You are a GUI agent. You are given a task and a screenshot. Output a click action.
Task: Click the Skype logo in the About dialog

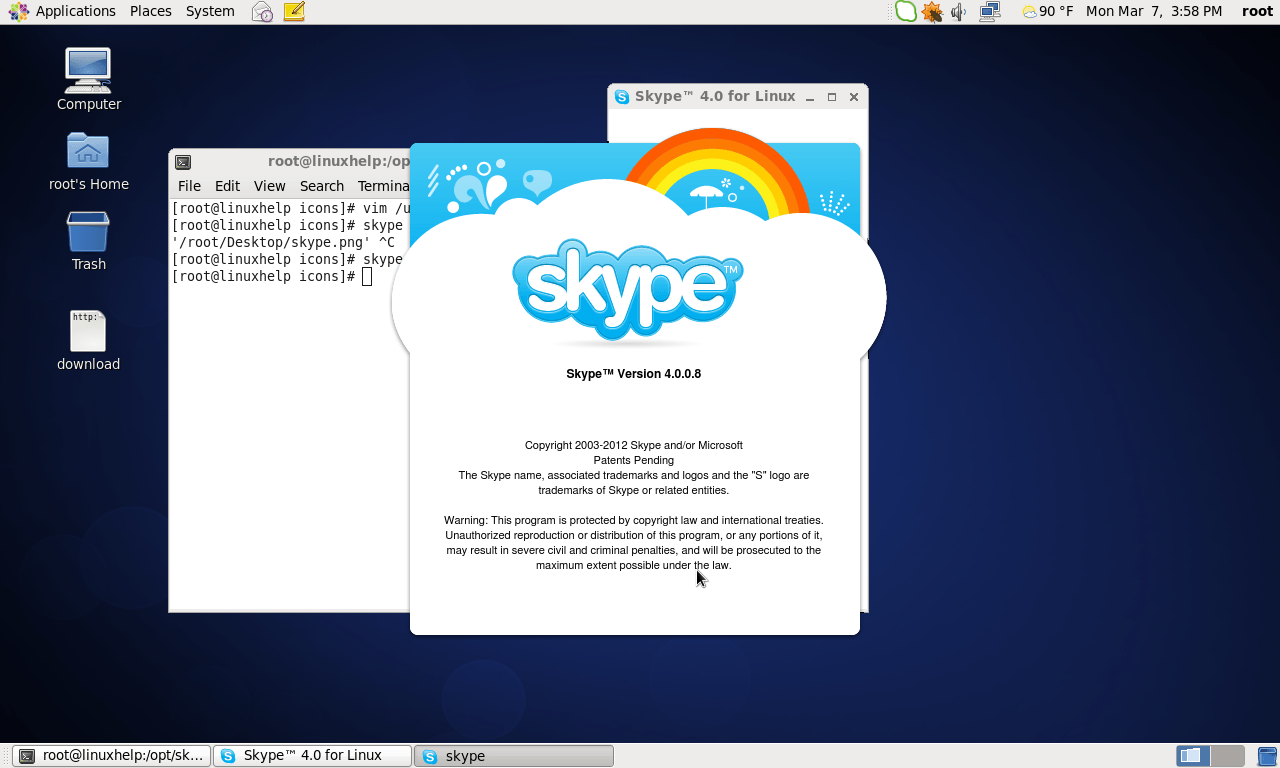point(627,290)
